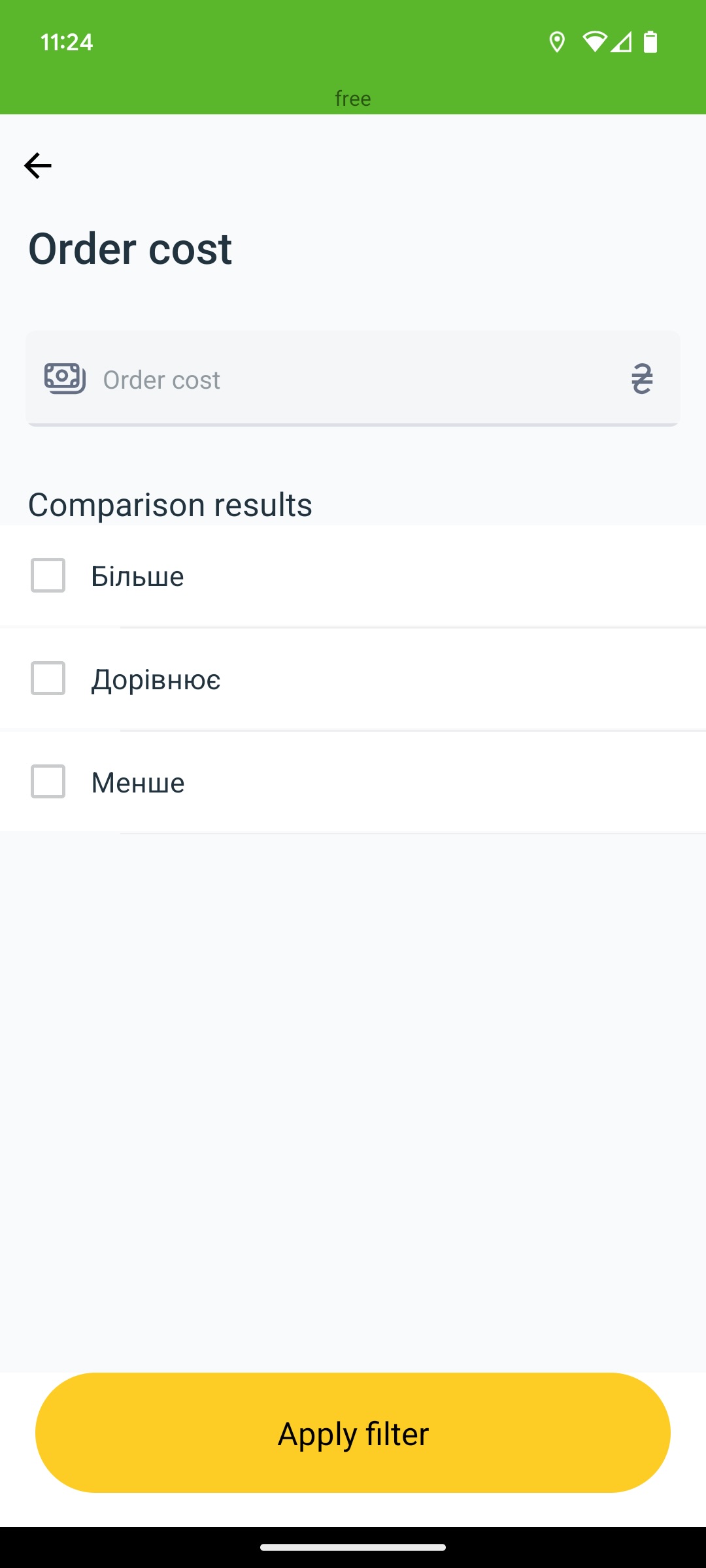Click the Comparison results heading
This screenshot has width=706, height=1568.
[x=170, y=505]
